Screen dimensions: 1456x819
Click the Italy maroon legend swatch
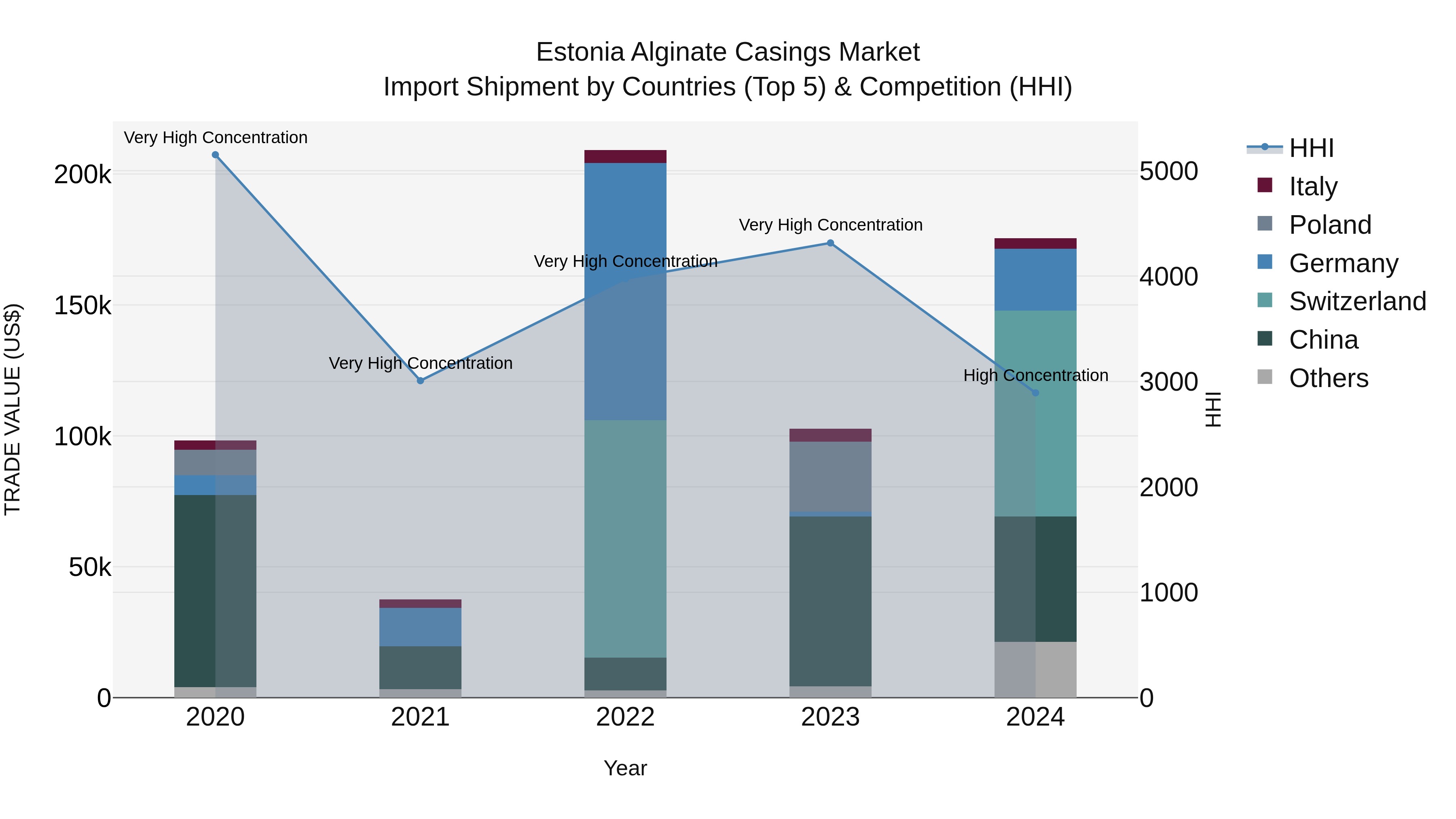click(x=1265, y=185)
